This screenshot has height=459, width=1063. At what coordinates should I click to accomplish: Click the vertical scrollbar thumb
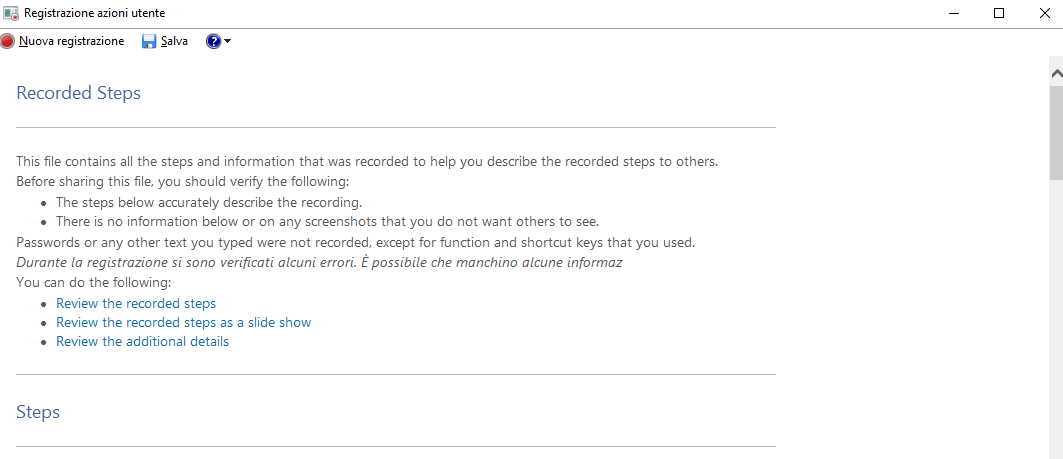[x=1055, y=130]
